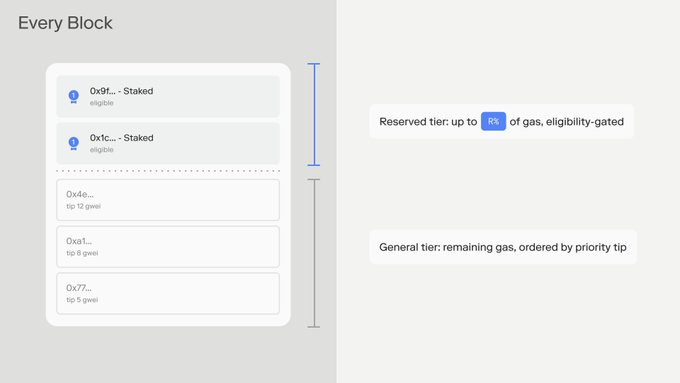Screen dimensions: 680x383
Task: Click 'of gas, eligibility-gated' text
Action: point(566,121)
